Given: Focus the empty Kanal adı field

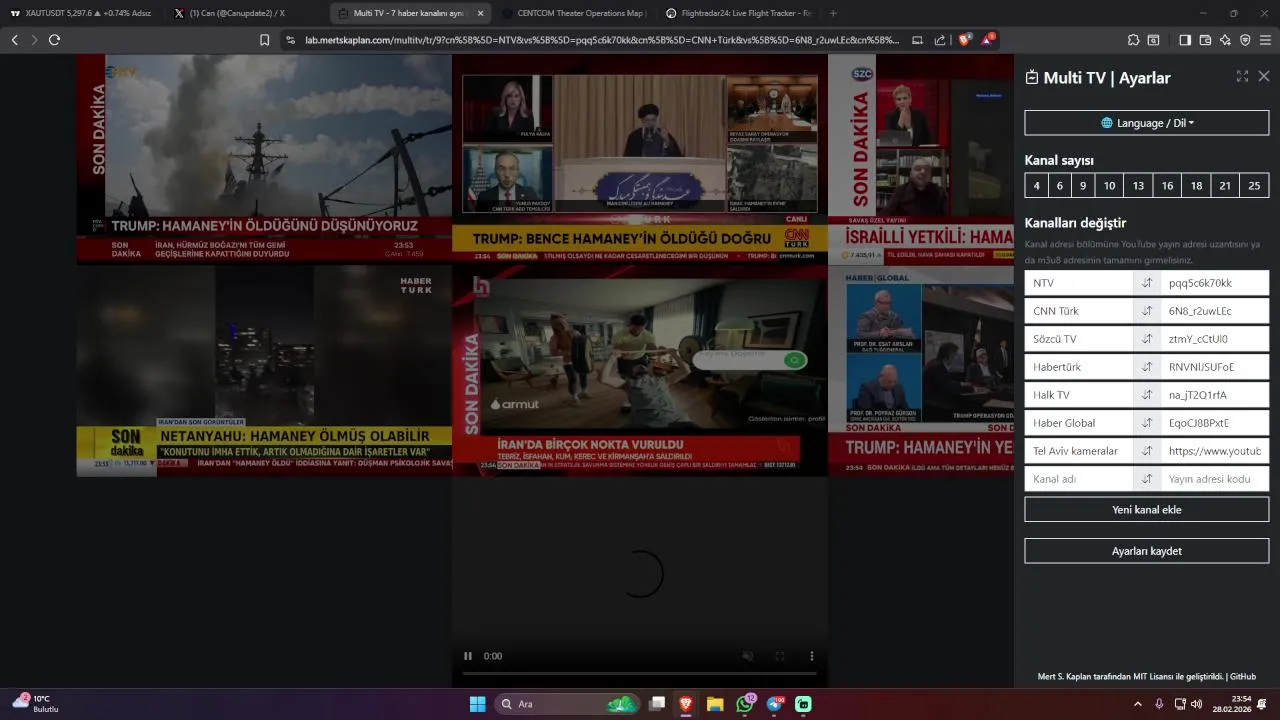Looking at the screenshot, I should [1079, 479].
